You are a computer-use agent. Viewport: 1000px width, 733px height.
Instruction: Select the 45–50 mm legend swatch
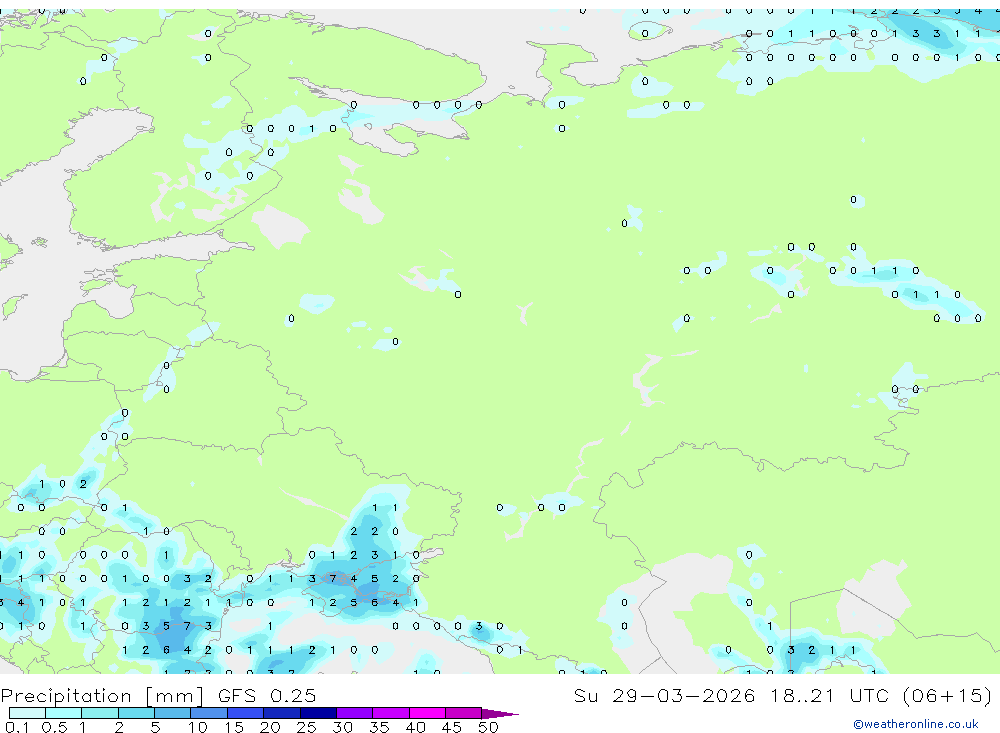click(464, 713)
